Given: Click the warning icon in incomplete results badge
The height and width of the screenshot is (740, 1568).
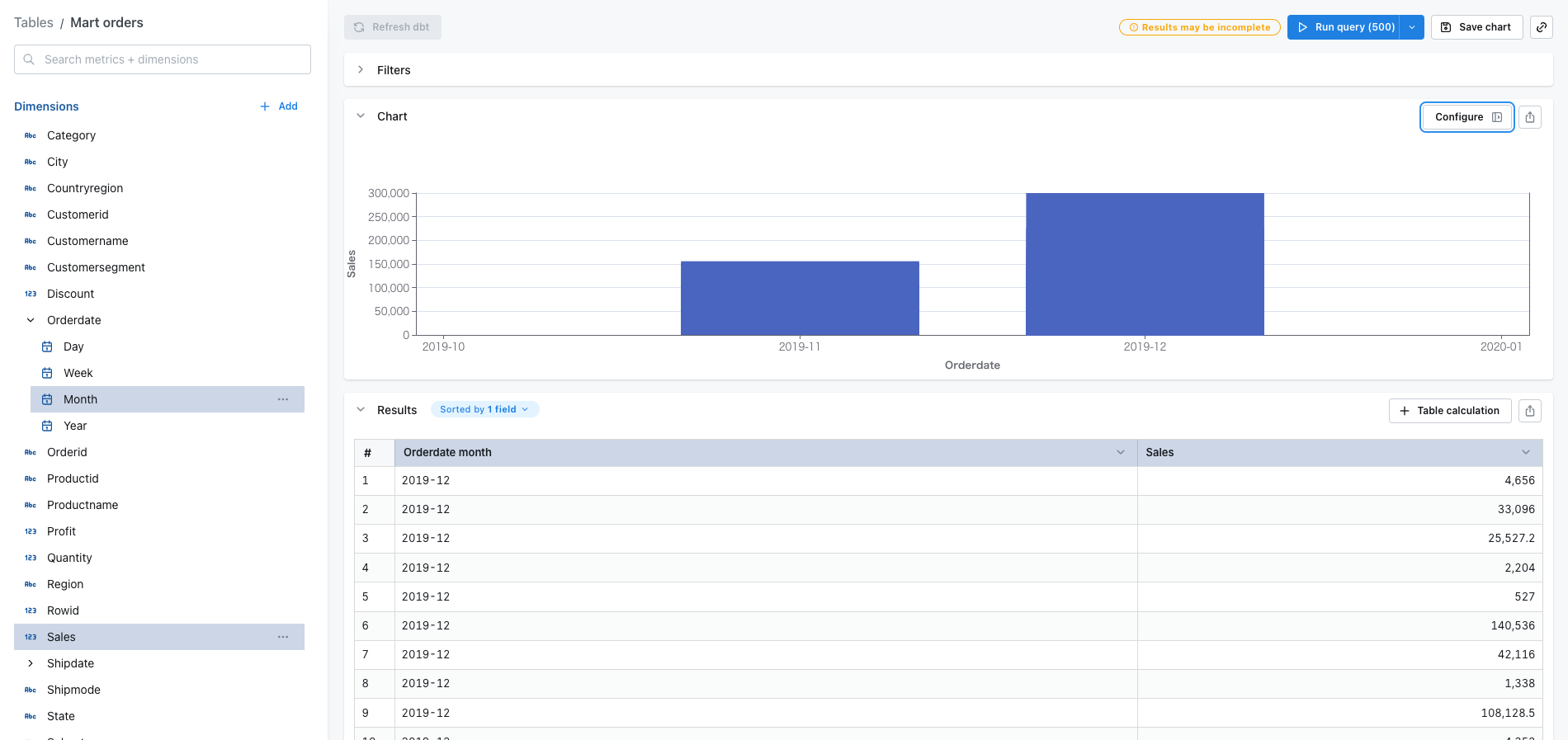Looking at the screenshot, I should tap(1134, 27).
